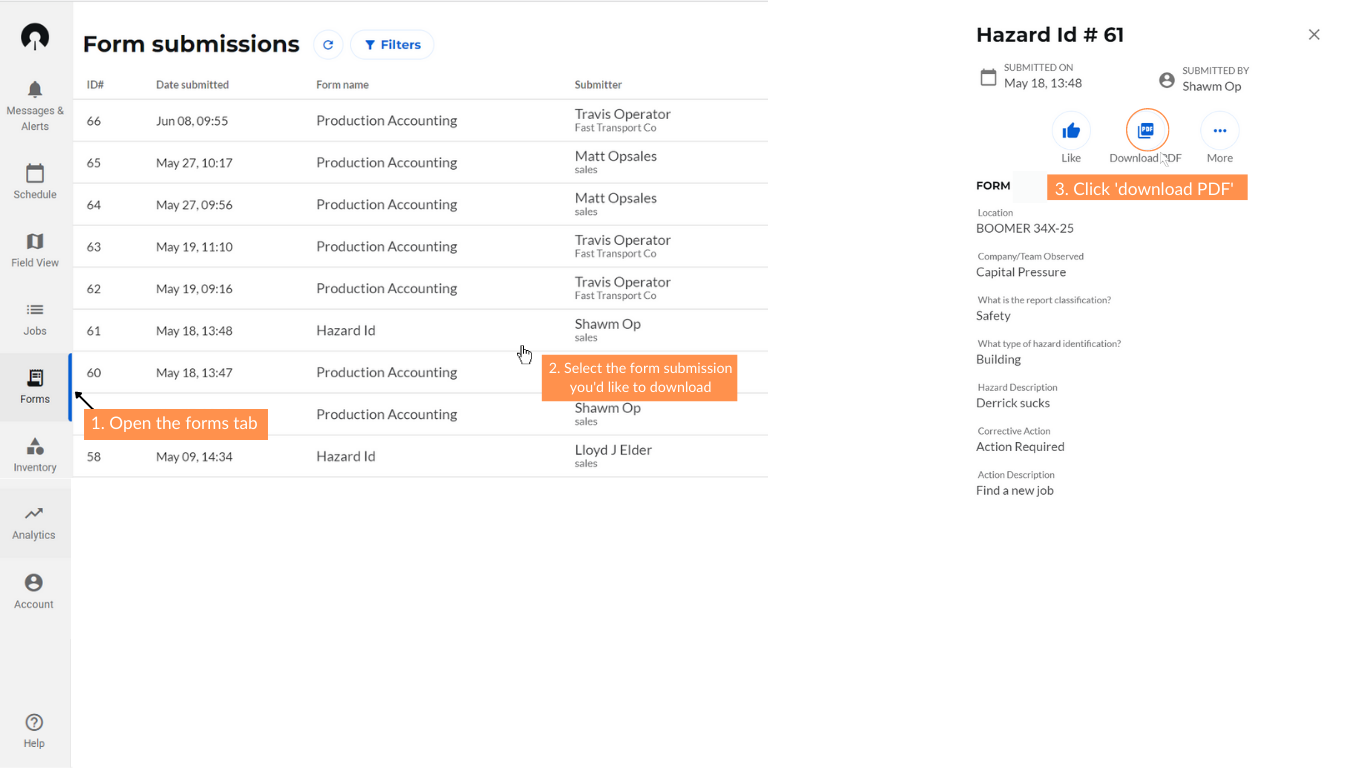Click the 'Safety' report classification value
This screenshot has height=768, width=1366.
(x=993, y=316)
